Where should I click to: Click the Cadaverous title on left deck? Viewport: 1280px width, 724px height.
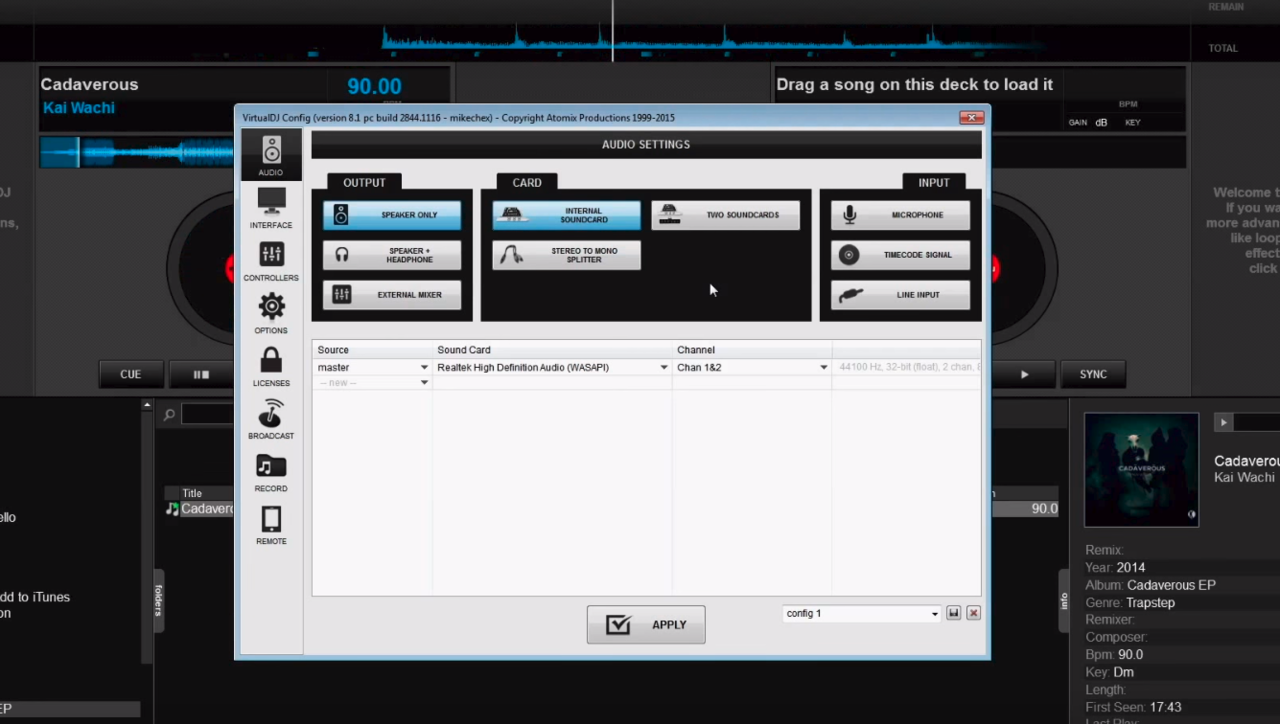pos(89,85)
